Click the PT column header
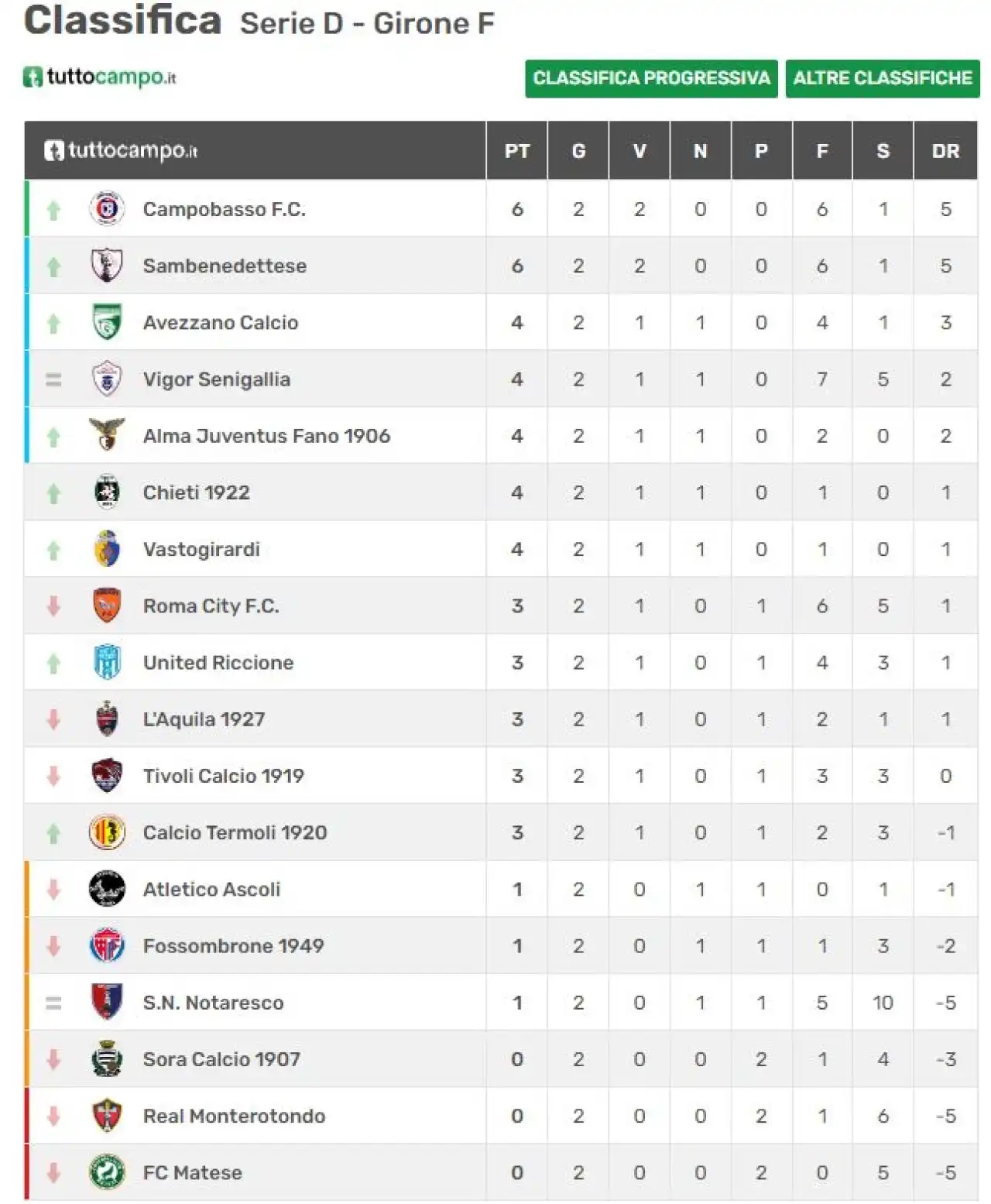The height and width of the screenshot is (1204, 991). (x=517, y=151)
